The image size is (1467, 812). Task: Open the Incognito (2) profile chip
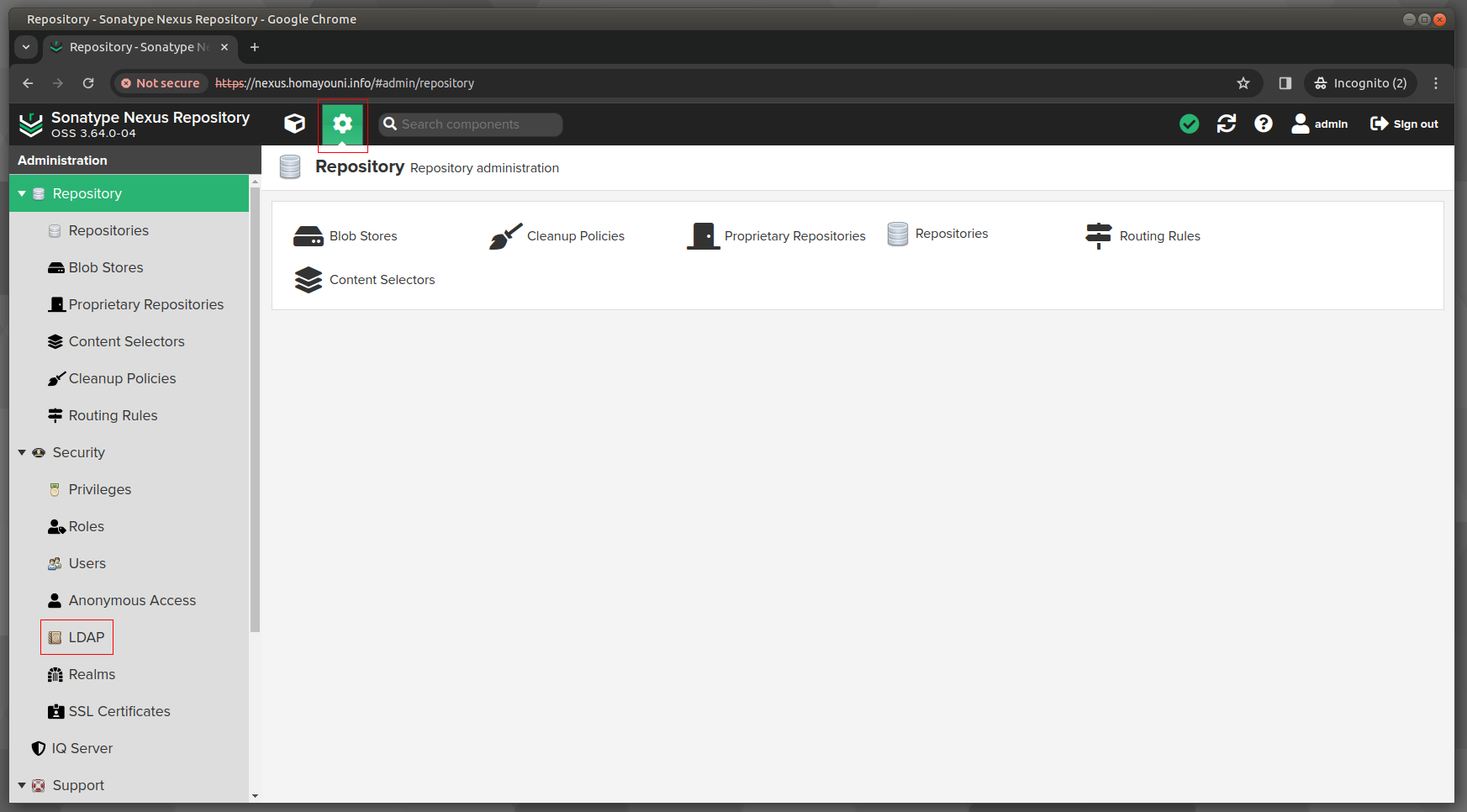tap(1361, 83)
